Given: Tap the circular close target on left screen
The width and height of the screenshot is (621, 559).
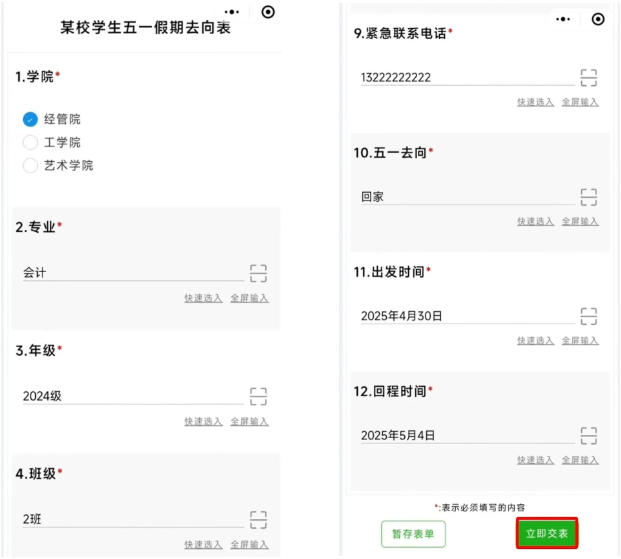Looking at the screenshot, I should pyautogui.click(x=268, y=12).
